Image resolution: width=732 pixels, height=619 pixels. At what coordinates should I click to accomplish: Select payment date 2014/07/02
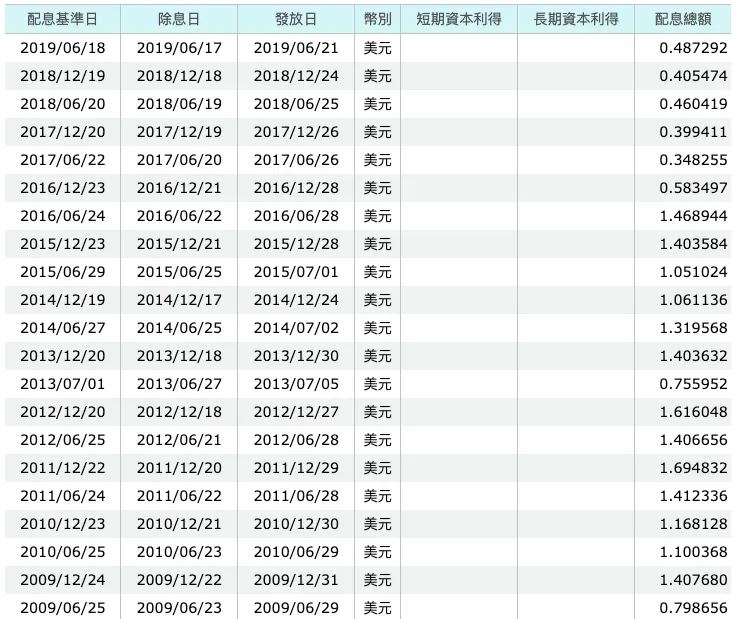point(296,328)
